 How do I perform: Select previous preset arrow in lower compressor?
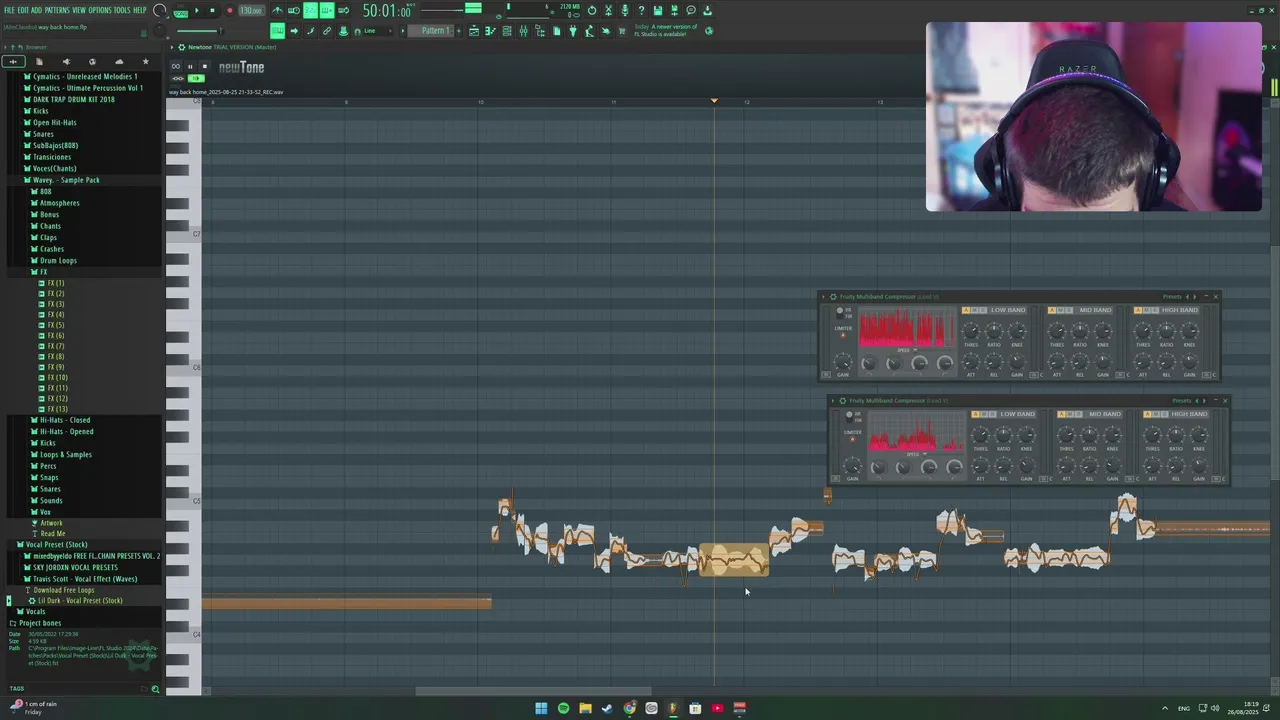click(1197, 401)
